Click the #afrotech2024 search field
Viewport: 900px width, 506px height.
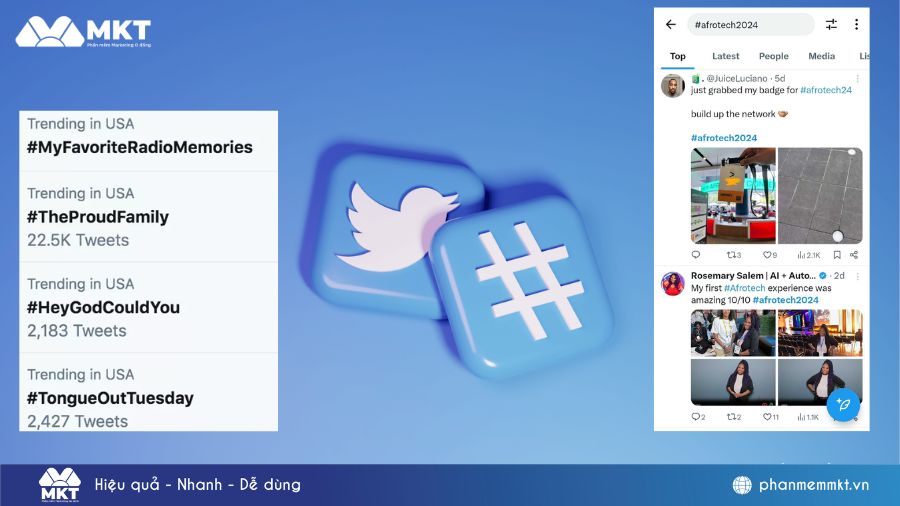[x=751, y=25]
